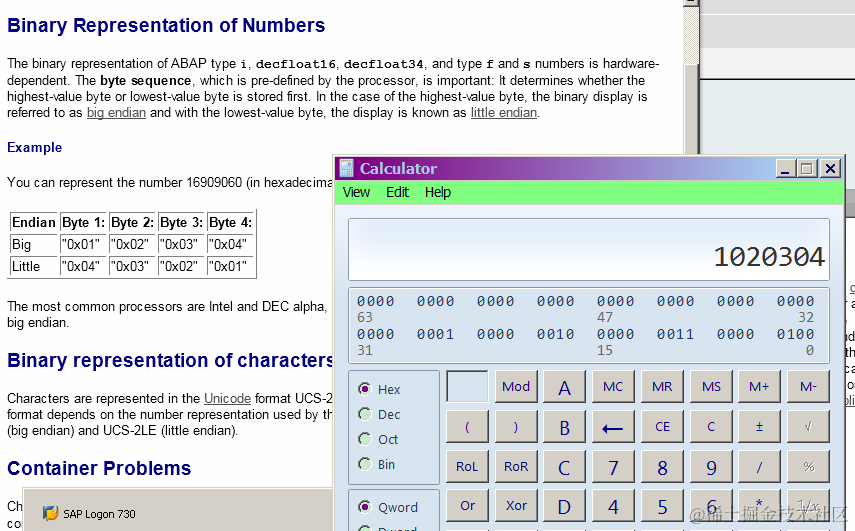This screenshot has width=855, height=531.
Task: Click the 4 digit button
Action: coord(613,506)
